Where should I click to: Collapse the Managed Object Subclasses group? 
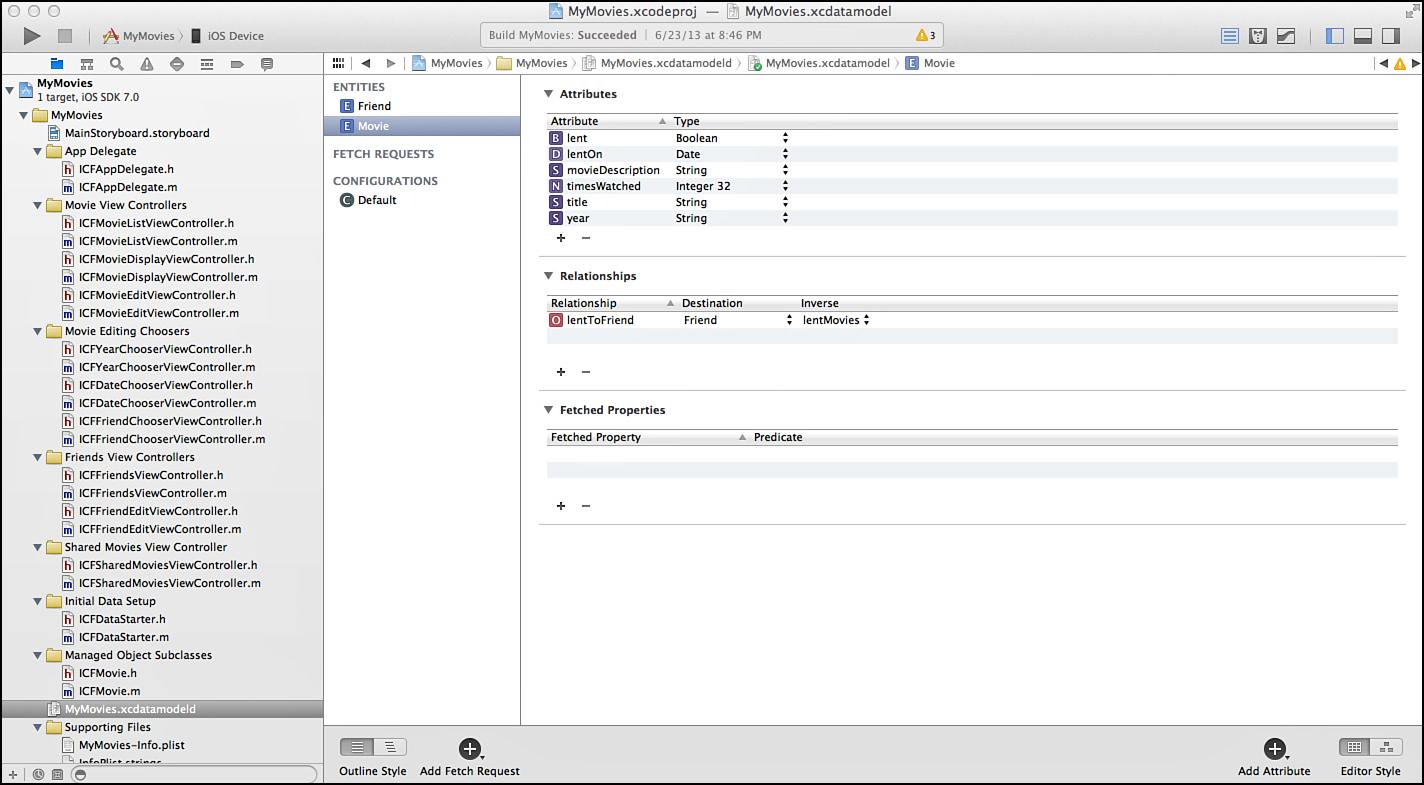[38, 656]
